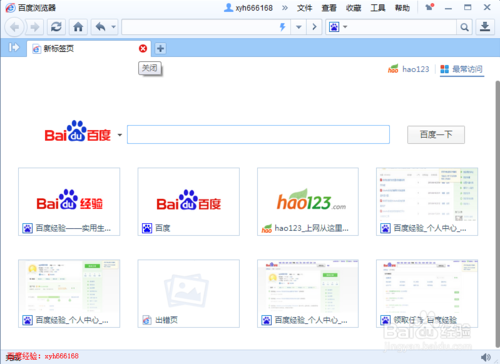The image size is (500, 364).
Task: Open new tab with plus button
Action: (160, 48)
